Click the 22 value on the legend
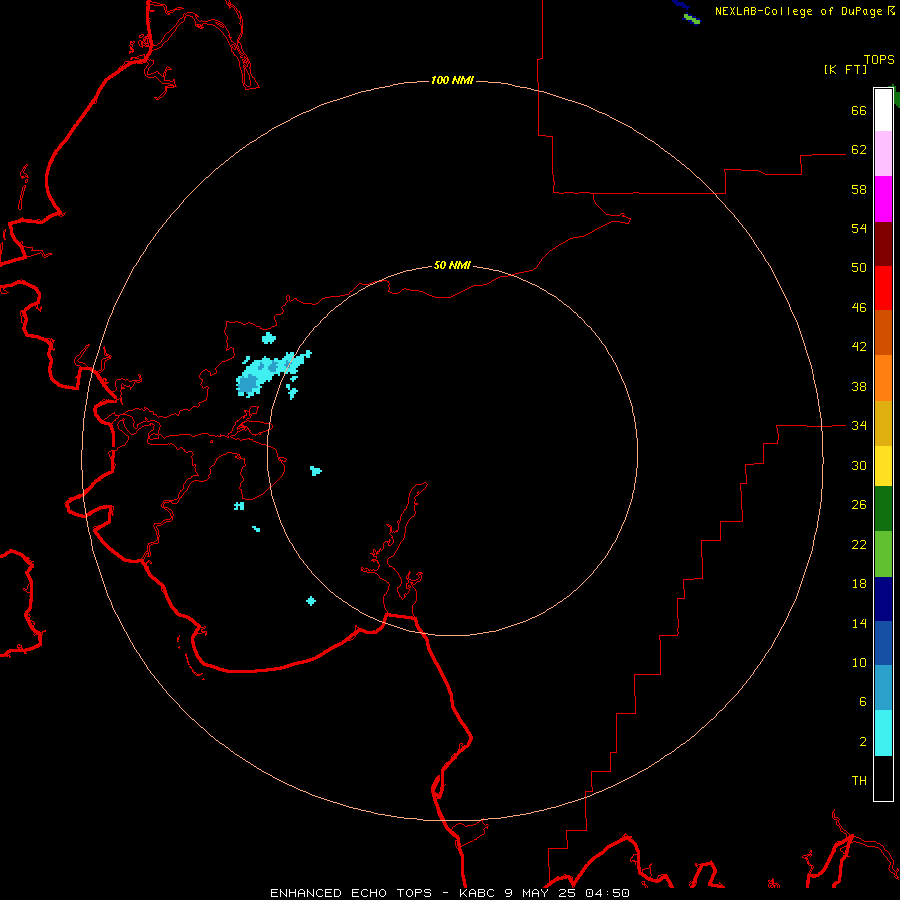 (859, 544)
